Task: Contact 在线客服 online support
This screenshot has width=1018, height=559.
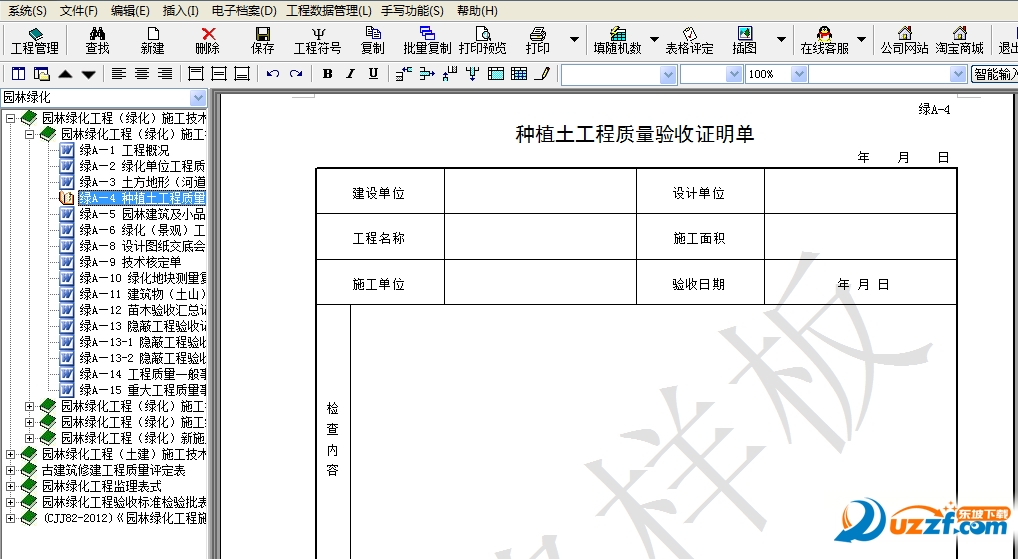Action: click(825, 40)
